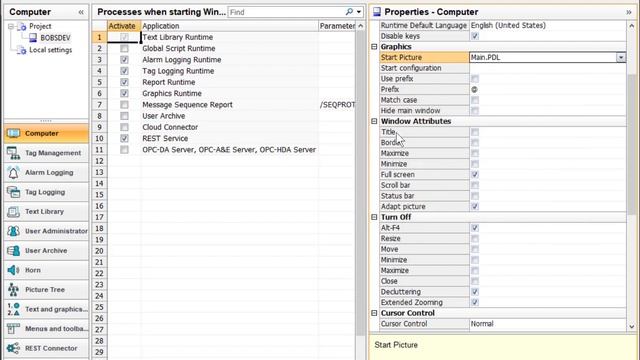Viewport: 640px width, 360px height.
Task: Click the Picture Tree icon
Action: click(13, 289)
